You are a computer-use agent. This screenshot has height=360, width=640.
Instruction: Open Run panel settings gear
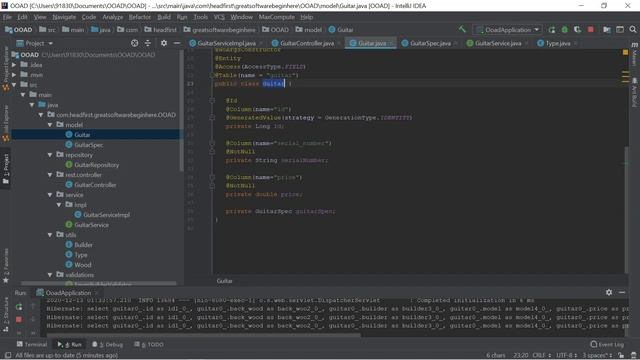pos(609,292)
